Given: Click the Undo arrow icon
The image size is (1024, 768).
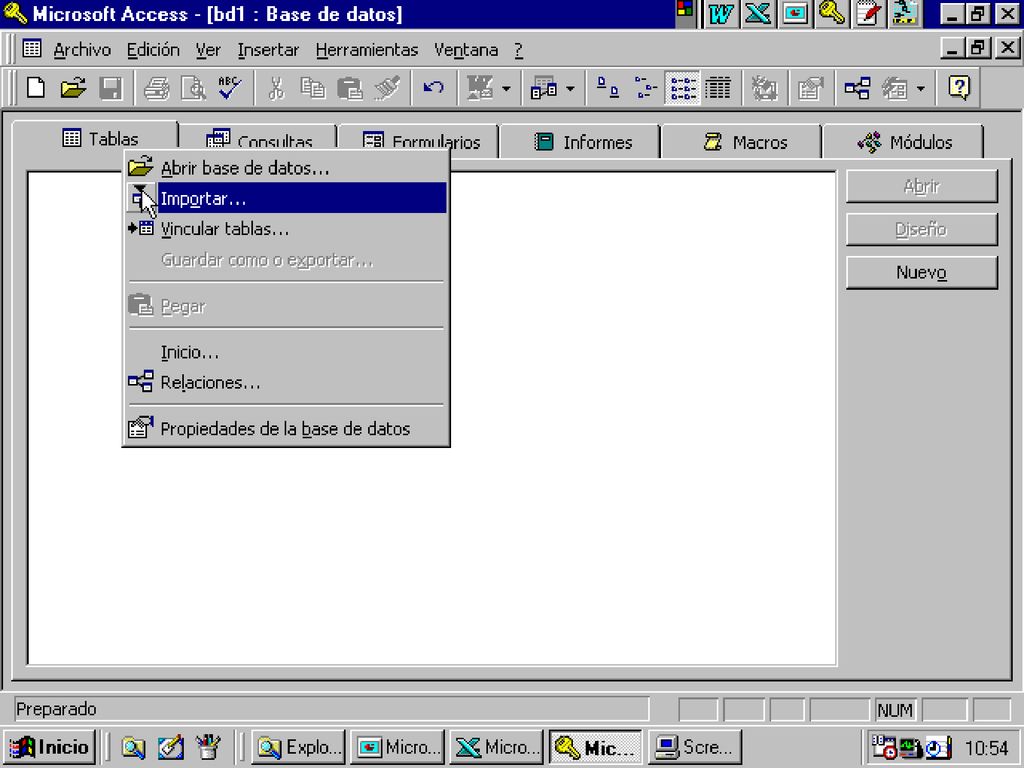Looking at the screenshot, I should click(433, 88).
